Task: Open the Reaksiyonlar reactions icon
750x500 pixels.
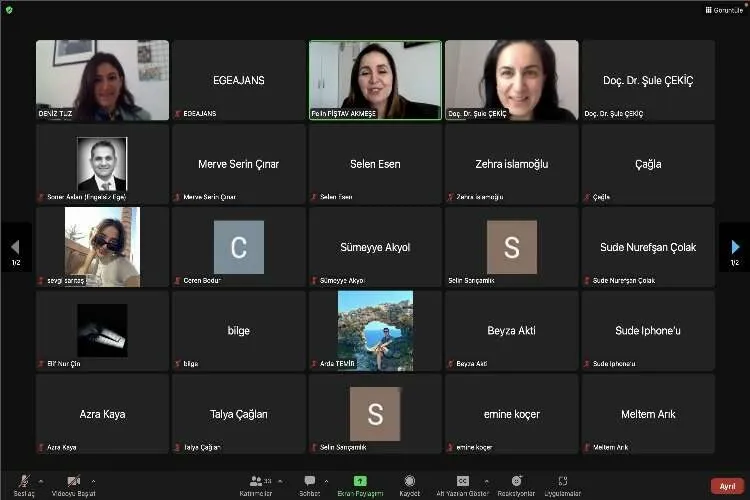Action: 516,484
